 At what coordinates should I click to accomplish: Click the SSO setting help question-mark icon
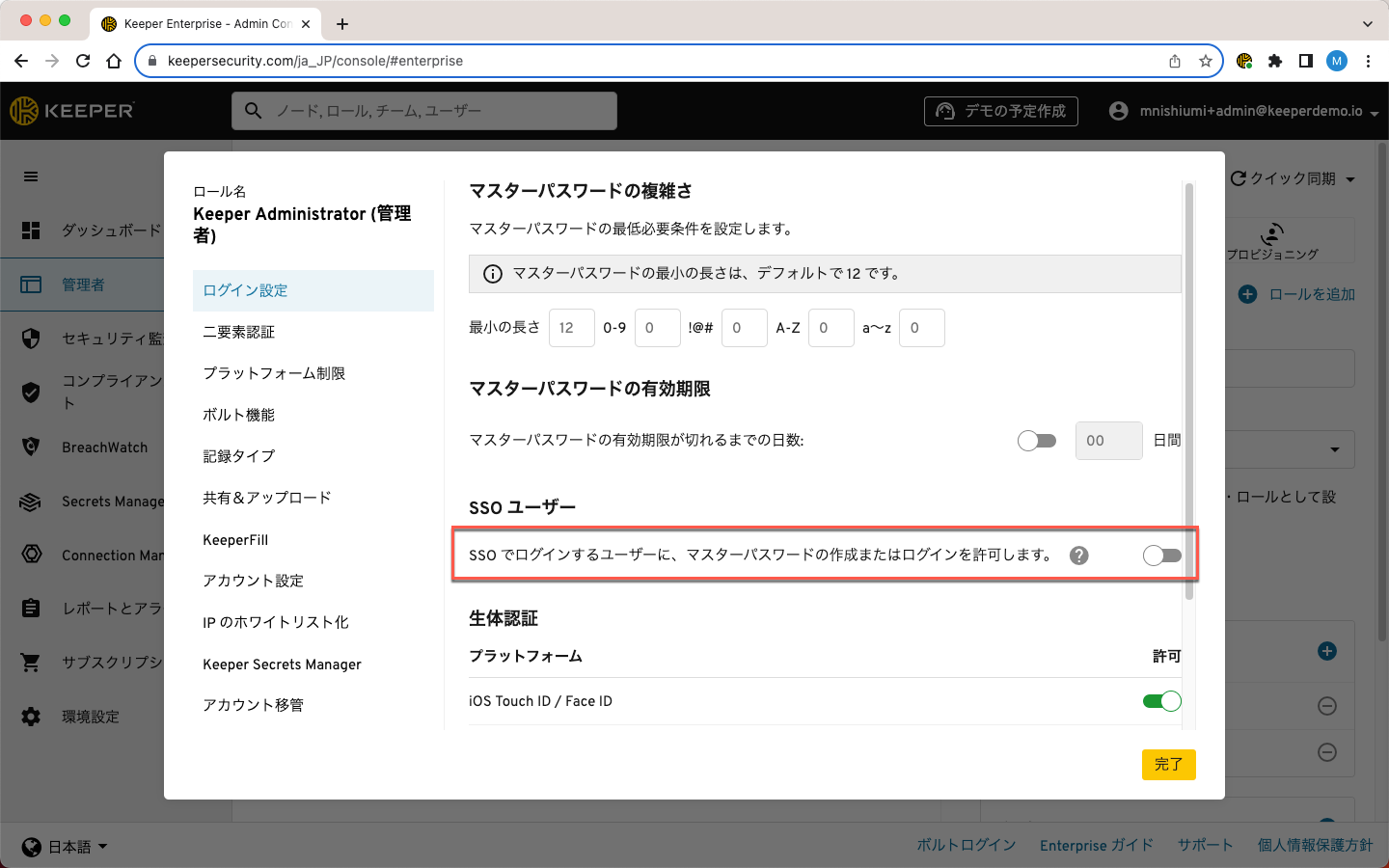(x=1079, y=556)
